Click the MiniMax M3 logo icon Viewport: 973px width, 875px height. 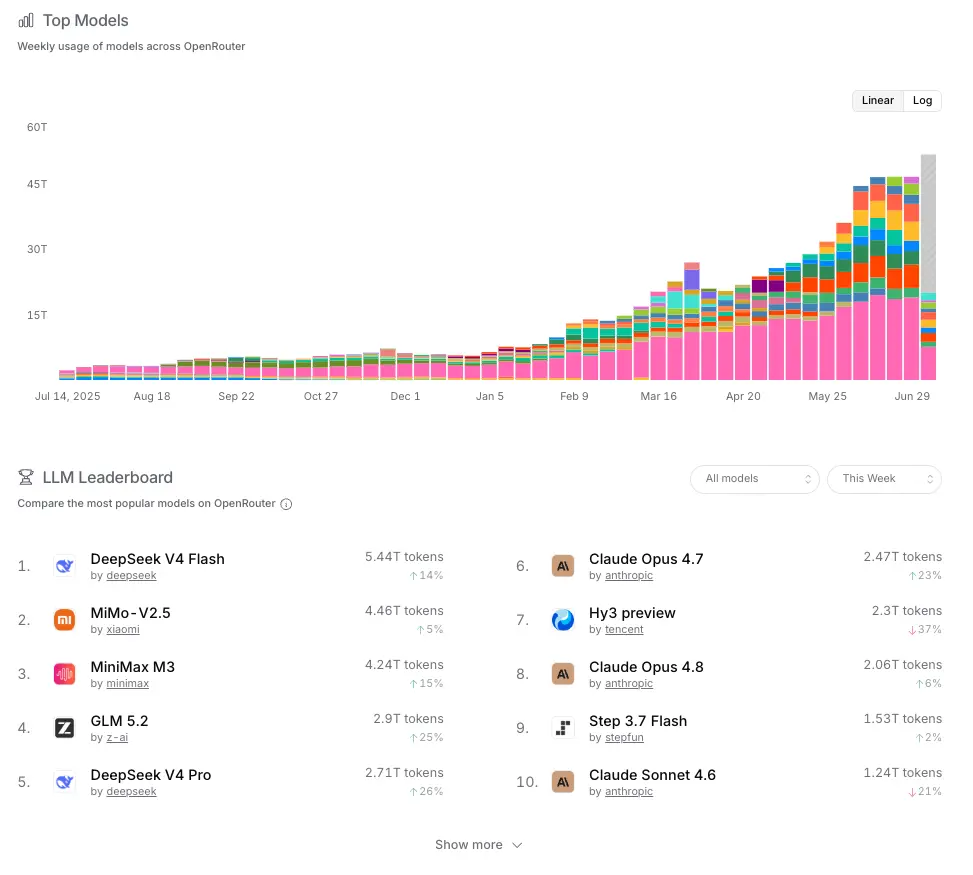[x=65, y=674]
